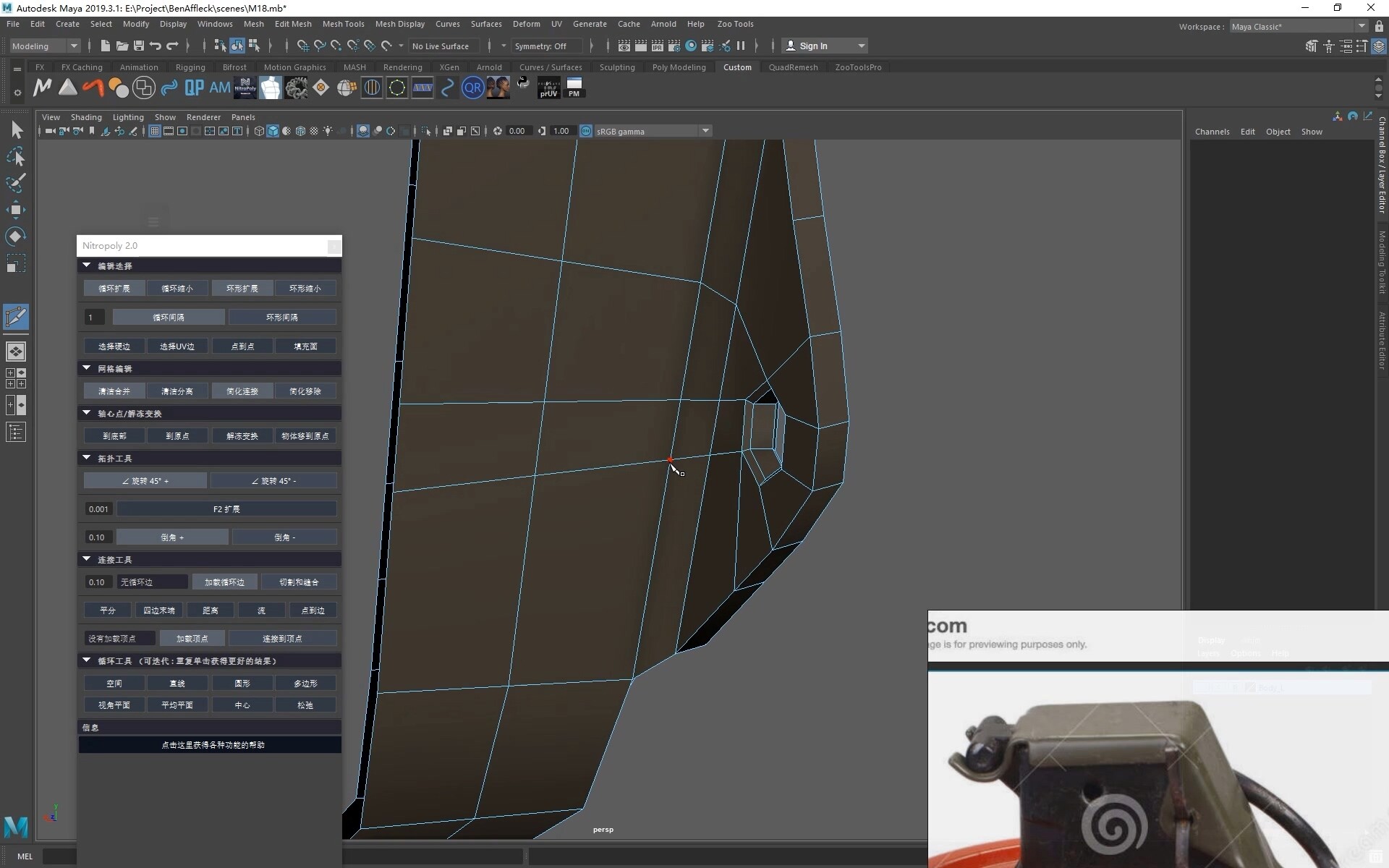This screenshot has height=868, width=1389.
Task: Select the Lasso tool in toolbox
Action: point(16,156)
